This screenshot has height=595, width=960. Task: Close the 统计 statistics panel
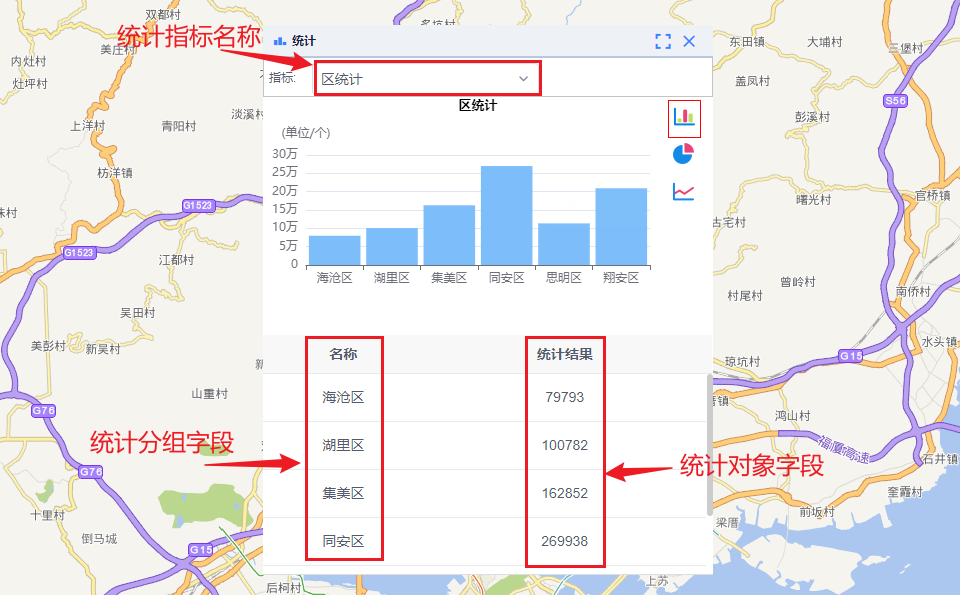click(689, 41)
